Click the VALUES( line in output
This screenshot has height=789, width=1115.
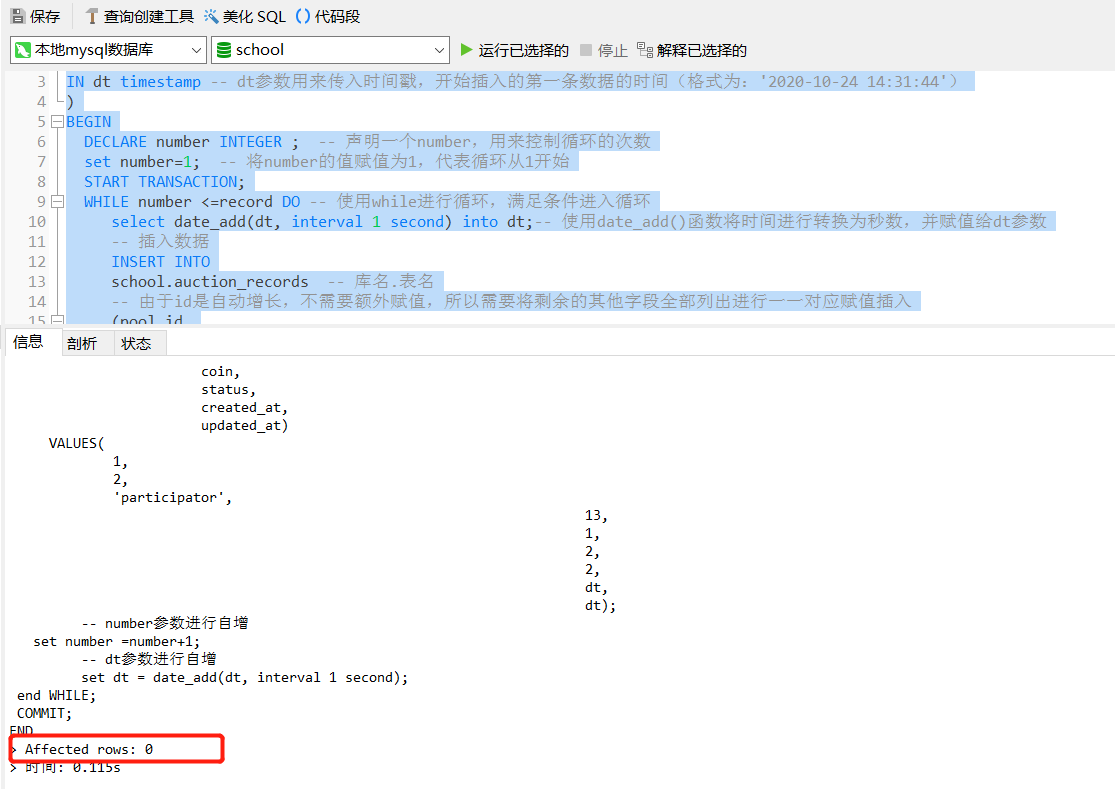[76, 444]
